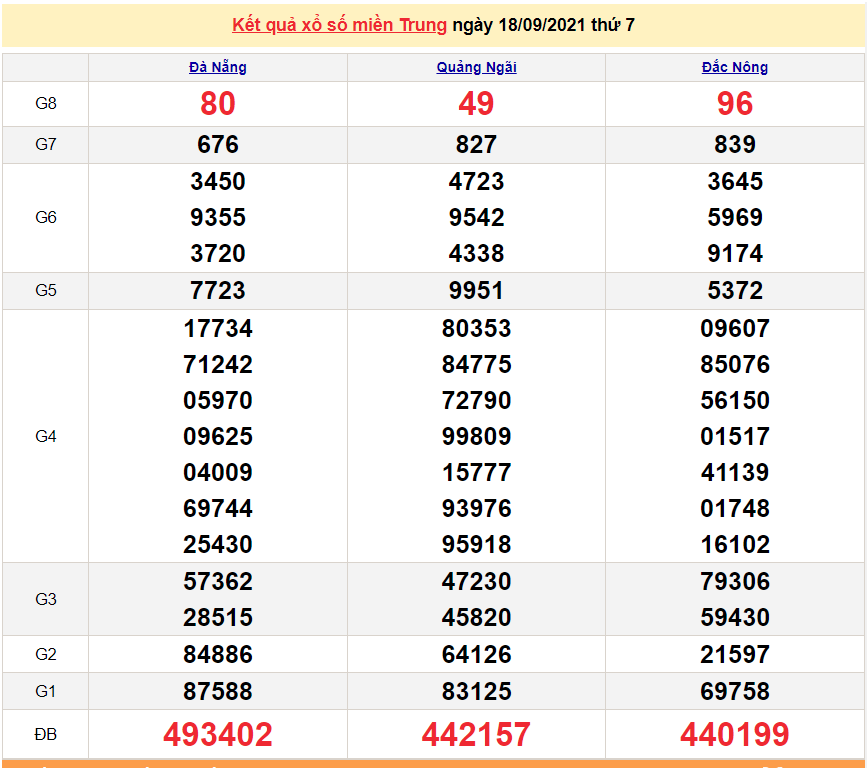Viewport: 867px width, 768px height.
Task: Click G1 result 69758
Action: (x=735, y=691)
